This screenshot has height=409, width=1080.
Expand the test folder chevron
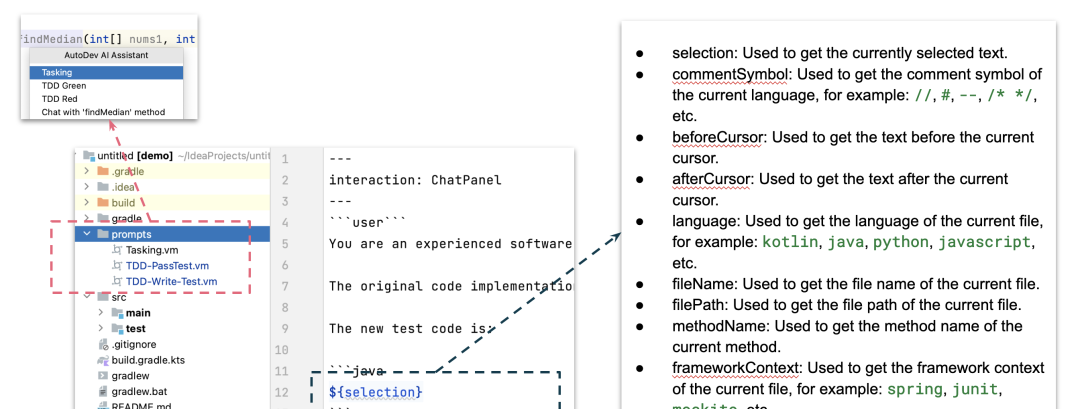tap(101, 328)
